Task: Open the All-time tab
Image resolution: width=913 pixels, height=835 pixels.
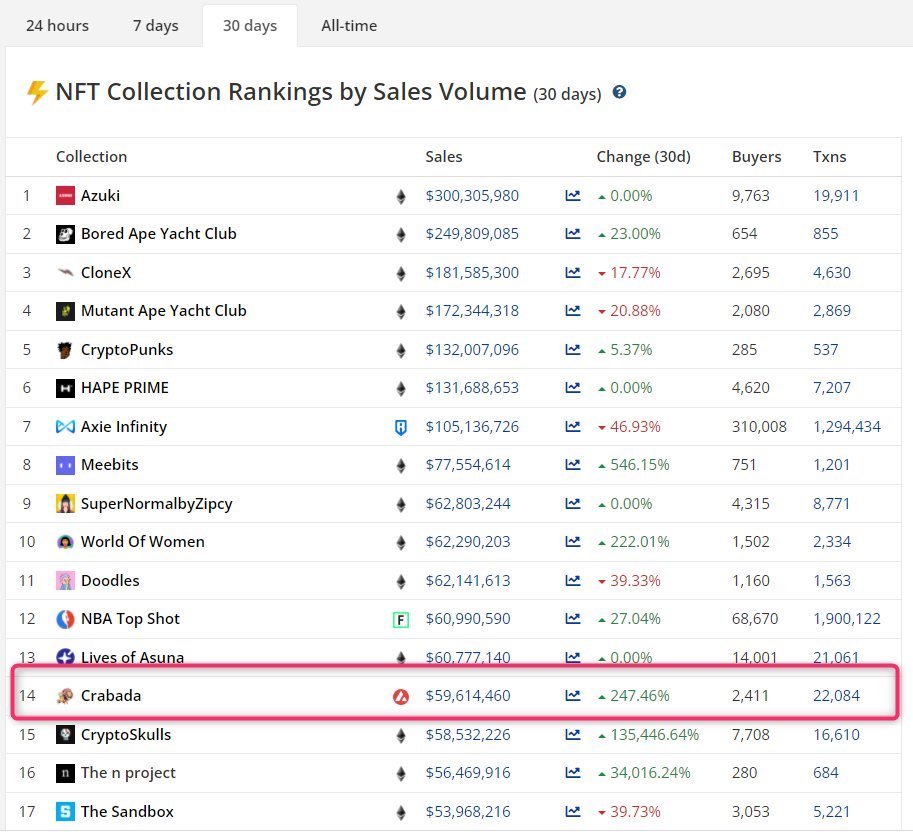Action: (349, 26)
